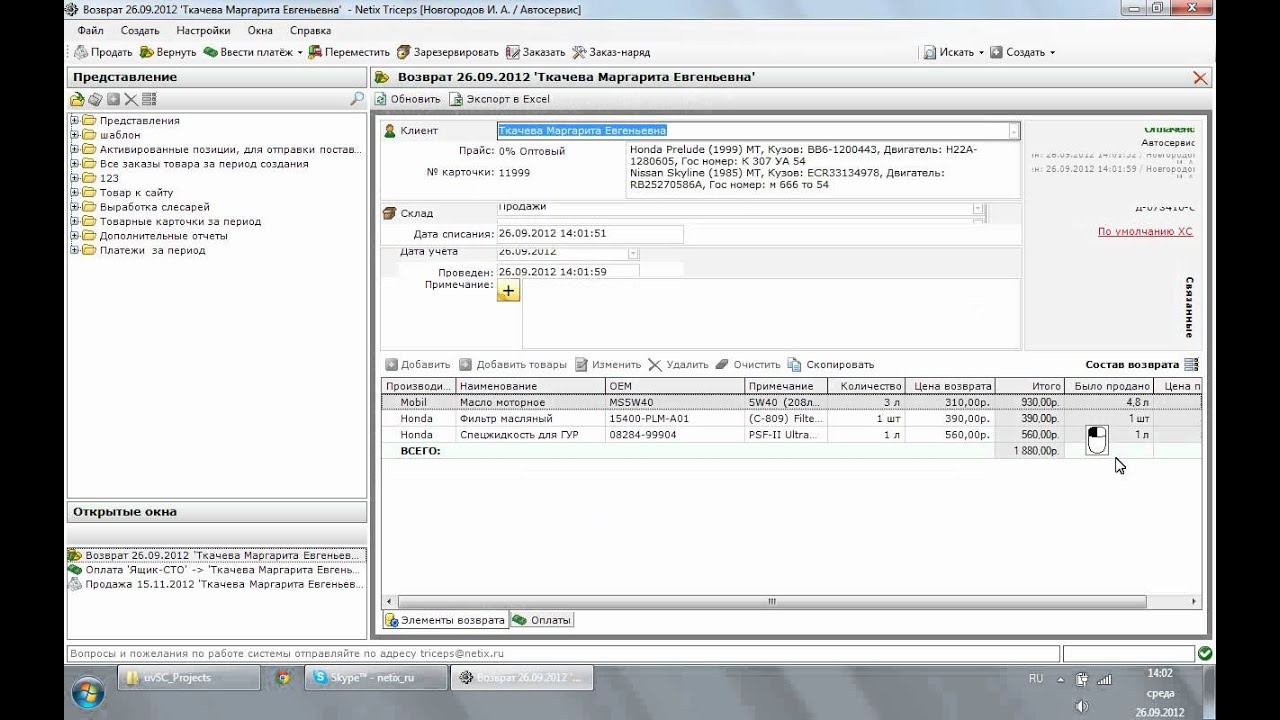Expand the Товар к сайту folder

pyautogui.click(x=74, y=193)
